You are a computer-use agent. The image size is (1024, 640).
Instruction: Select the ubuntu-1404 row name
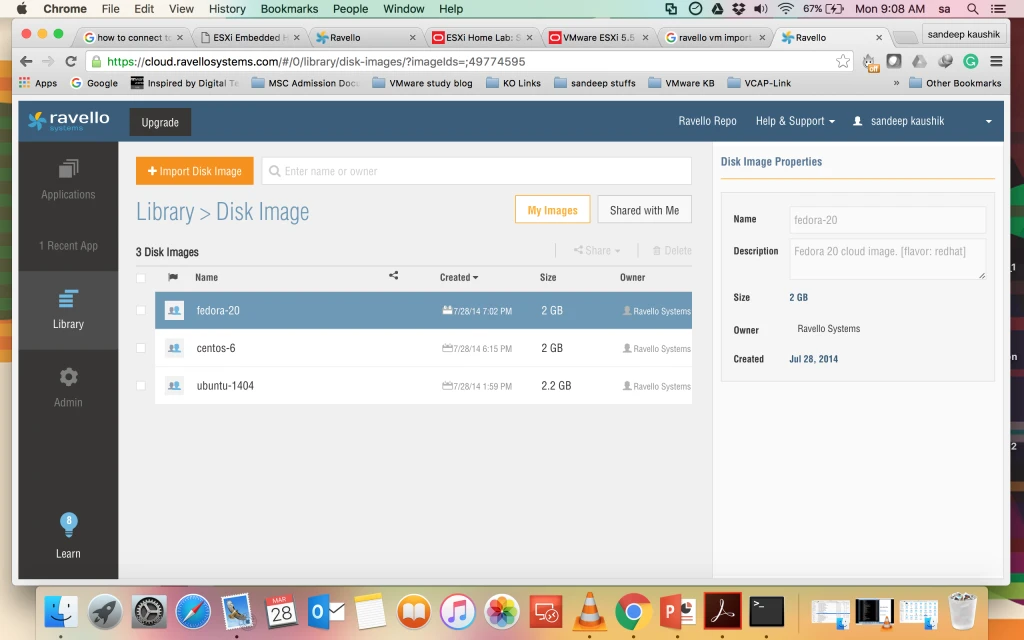225,386
